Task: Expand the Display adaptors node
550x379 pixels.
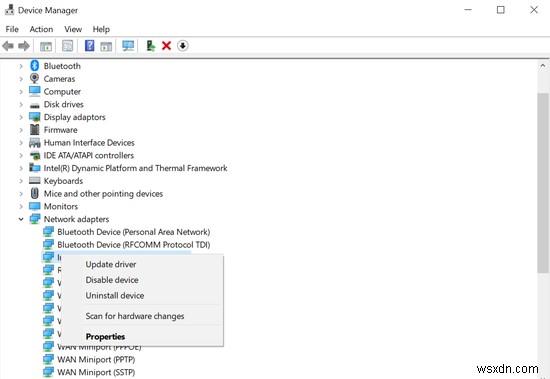Action: 21,117
